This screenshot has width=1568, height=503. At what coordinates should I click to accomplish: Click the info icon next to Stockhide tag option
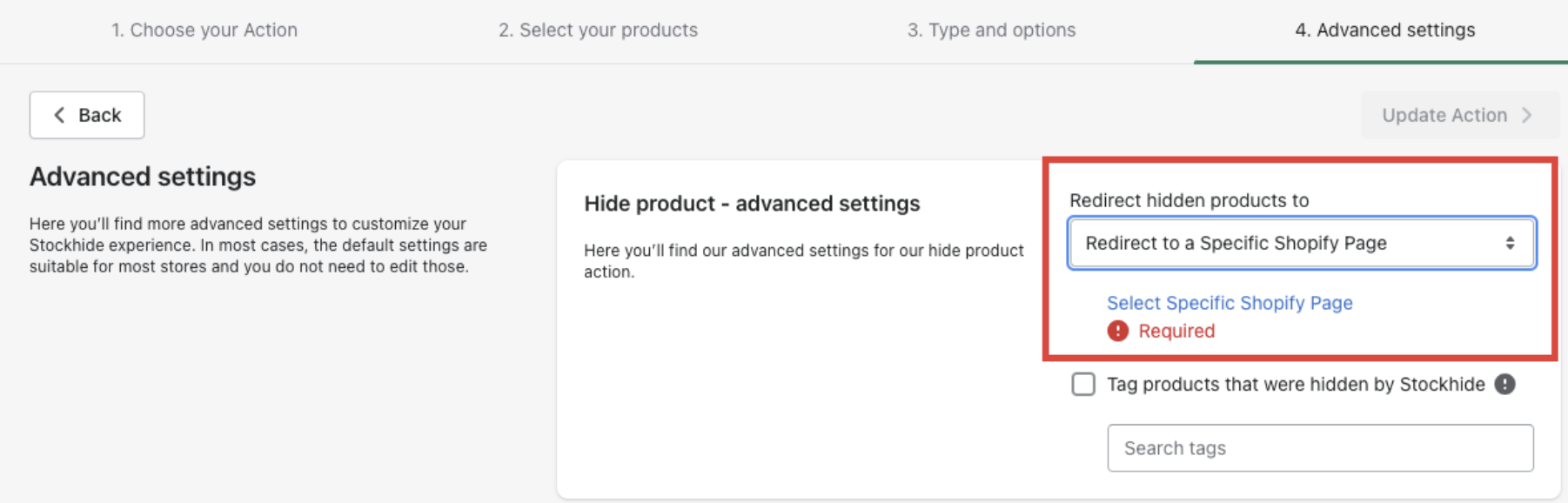pyautogui.click(x=1504, y=384)
